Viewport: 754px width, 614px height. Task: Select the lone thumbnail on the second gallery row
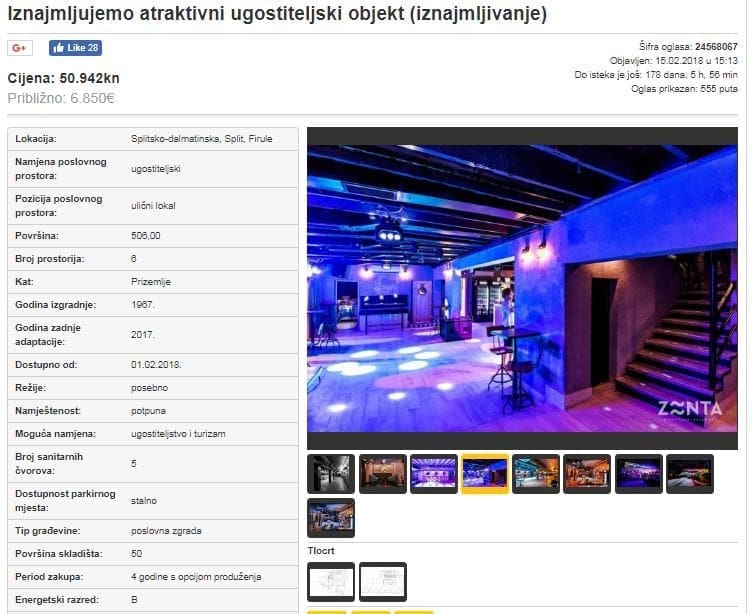point(331,518)
